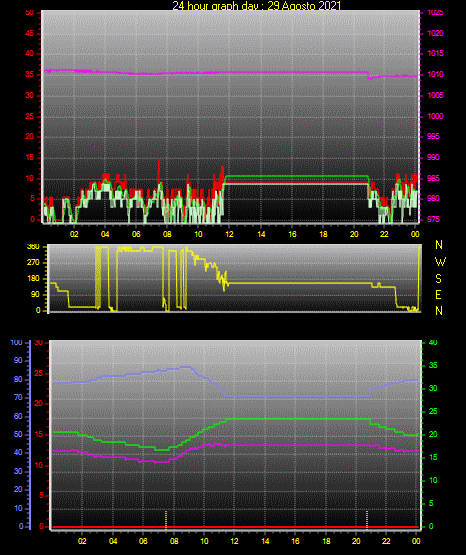Click the W compass label beside direction chart
Screen dimensions: 466x555
[x=440, y=262]
